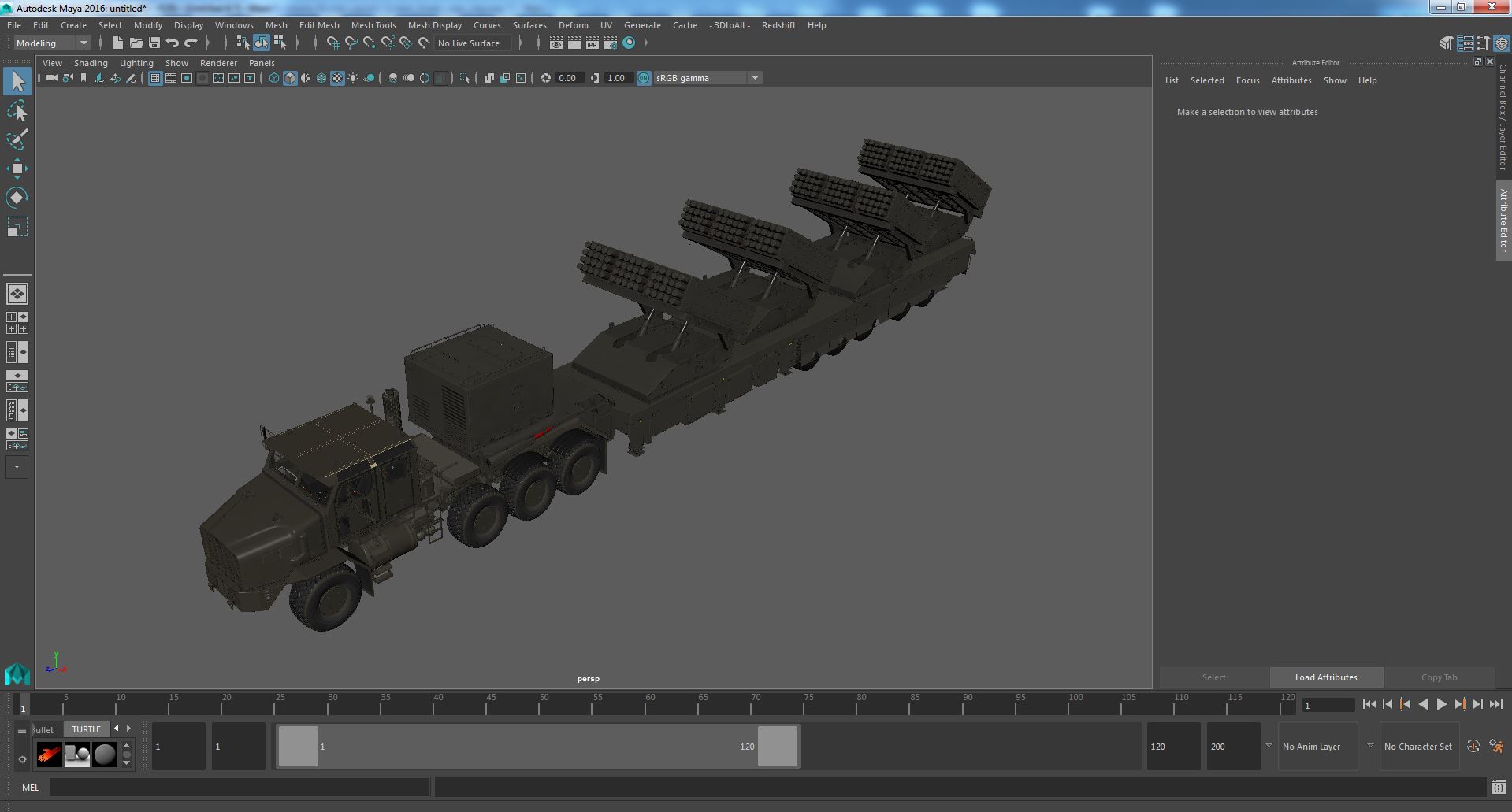Open the sRGB gamma view transform dropdown
1512x812 pixels.
point(707,78)
